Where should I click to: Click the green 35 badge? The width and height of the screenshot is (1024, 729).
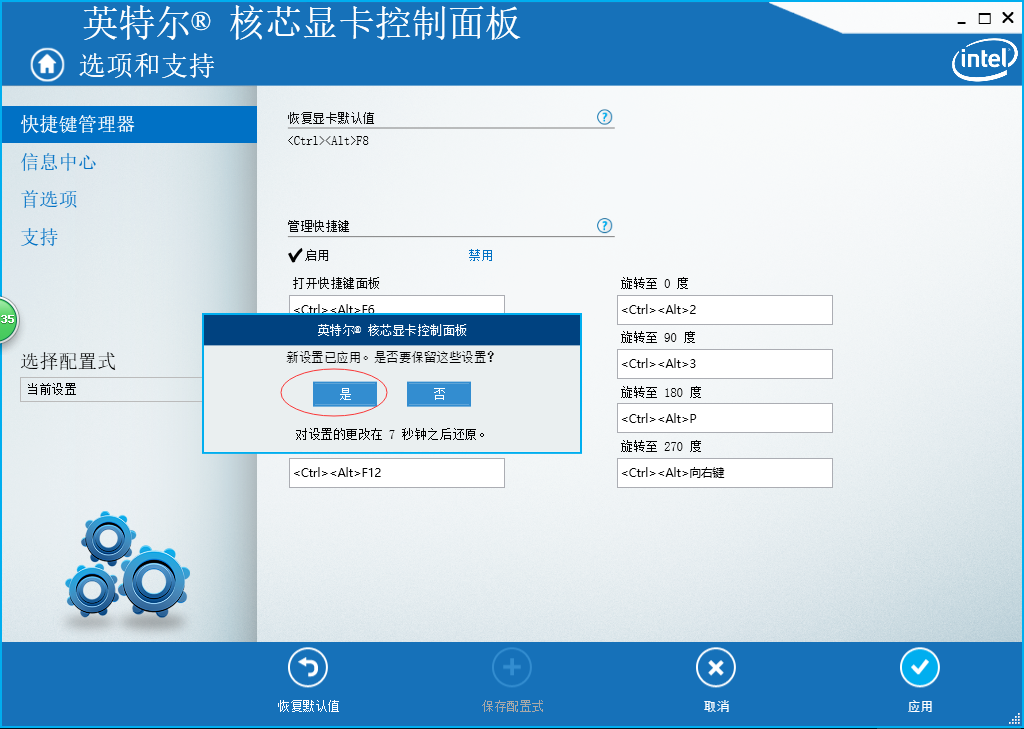click(7, 319)
